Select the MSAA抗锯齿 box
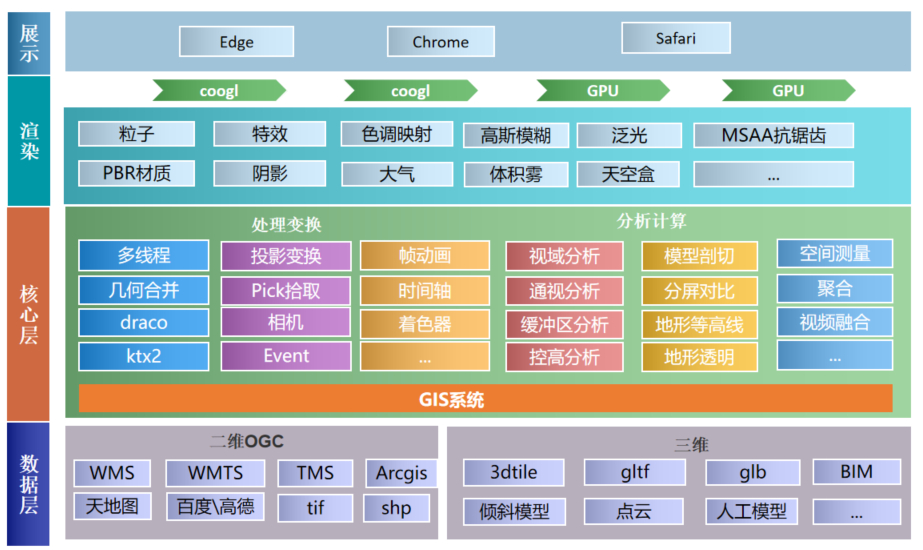 (x=773, y=135)
